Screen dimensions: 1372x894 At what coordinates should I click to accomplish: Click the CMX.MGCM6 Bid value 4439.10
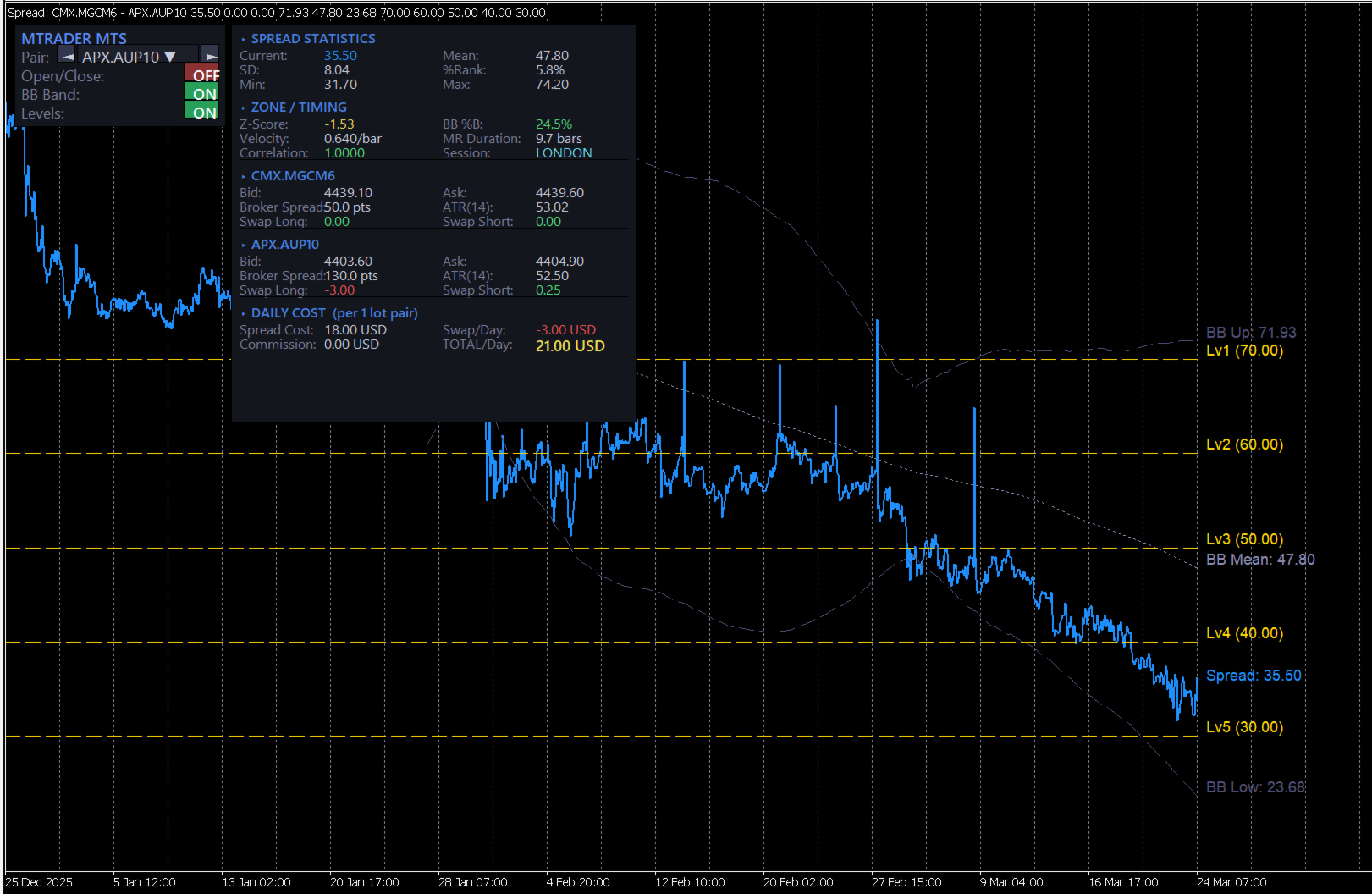click(x=348, y=193)
